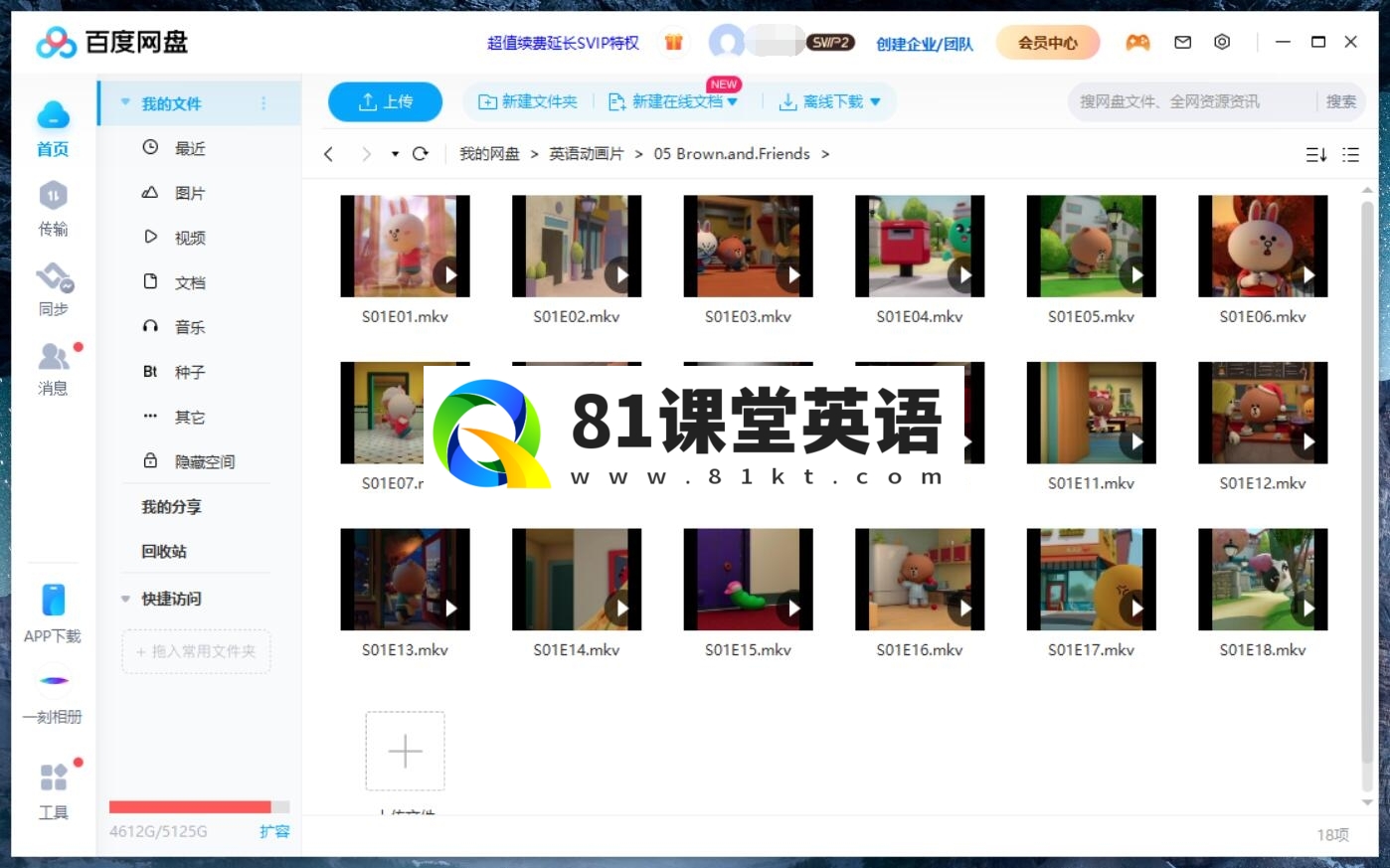This screenshot has height=868, width=1390.
Task: Open the 我的文件 more options dots
Action: [x=263, y=103]
